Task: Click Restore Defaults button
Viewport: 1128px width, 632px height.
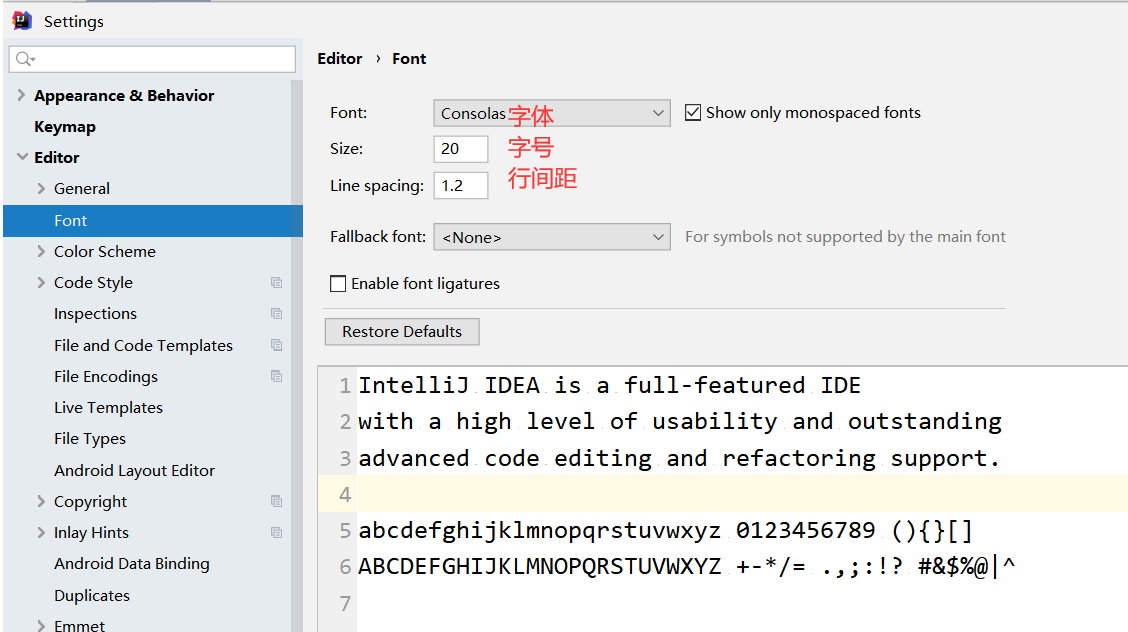Action: pyautogui.click(x=402, y=331)
